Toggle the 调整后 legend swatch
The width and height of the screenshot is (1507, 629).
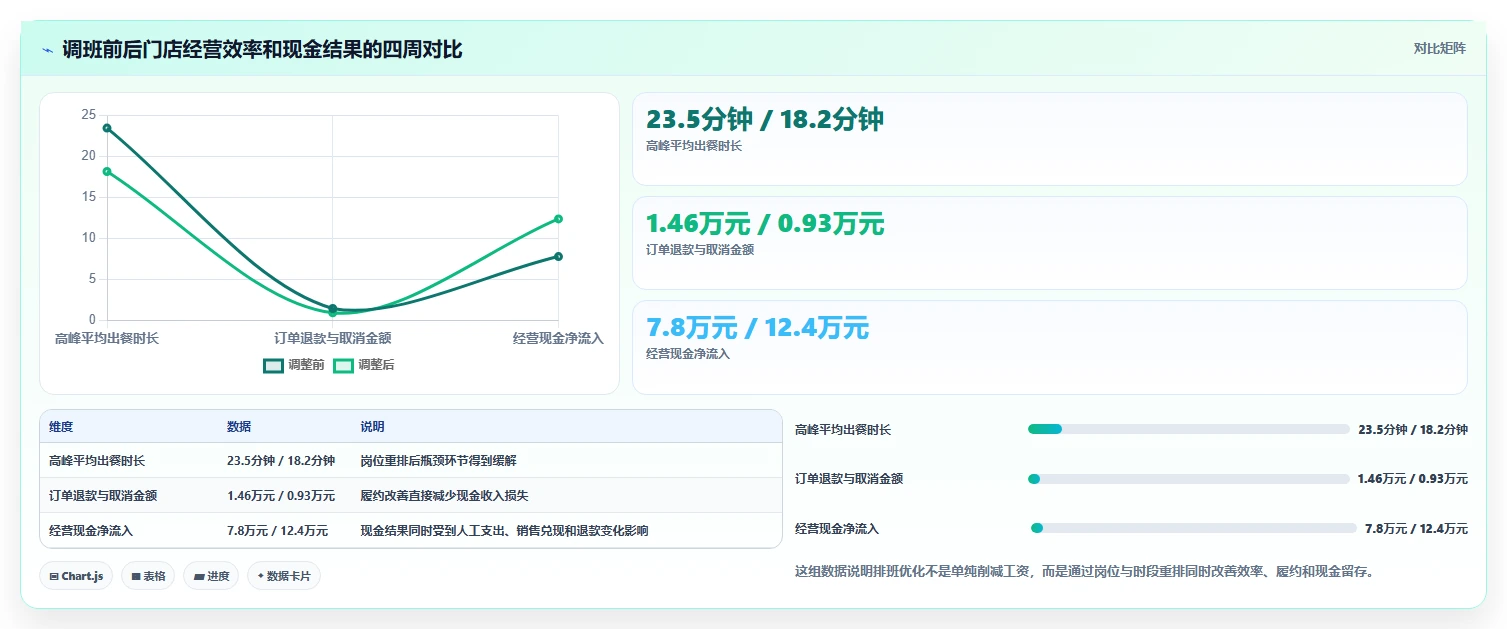(x=343, y=365)
